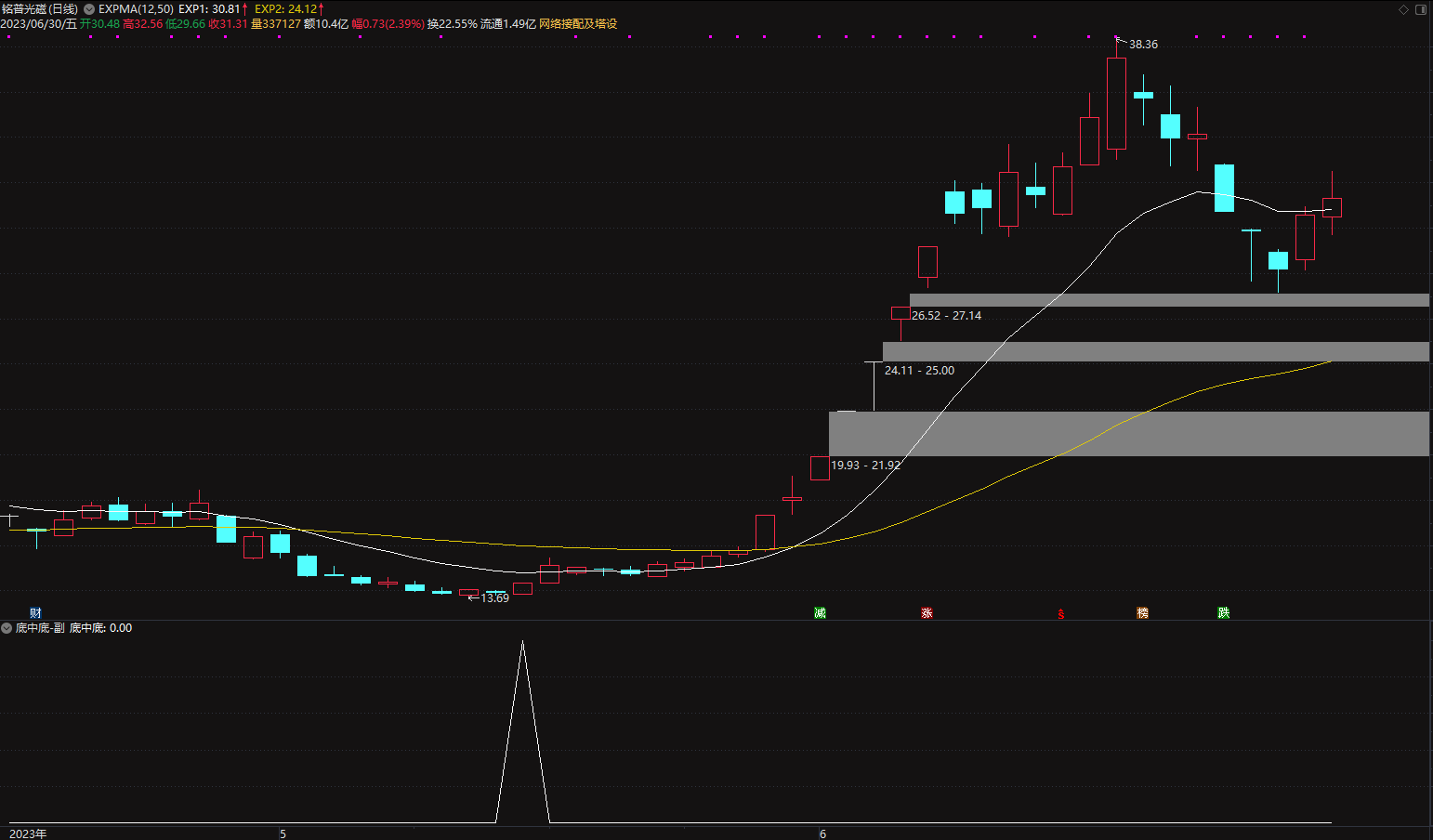Select the gray gap zone 24.11-25.00

click(x=1156, y=351)
